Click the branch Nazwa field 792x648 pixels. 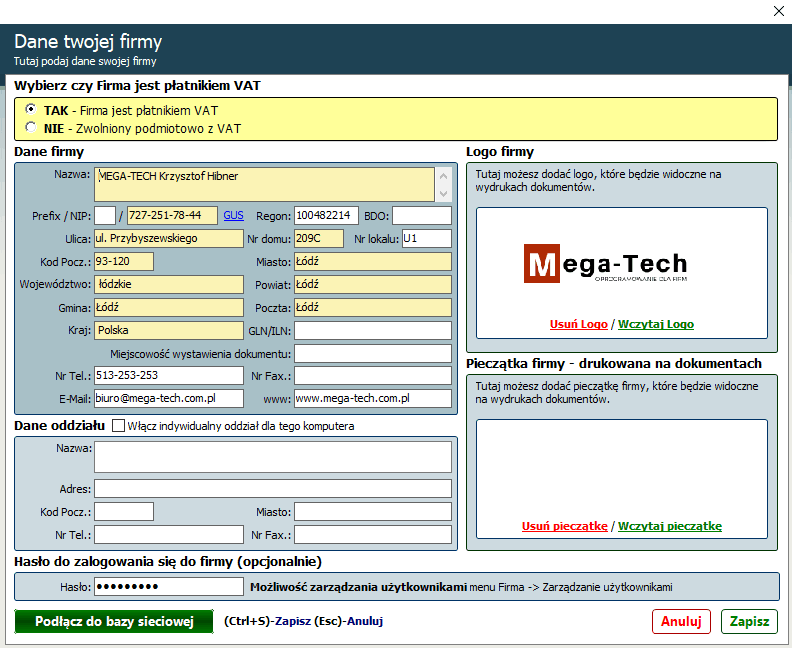point(273,457)
